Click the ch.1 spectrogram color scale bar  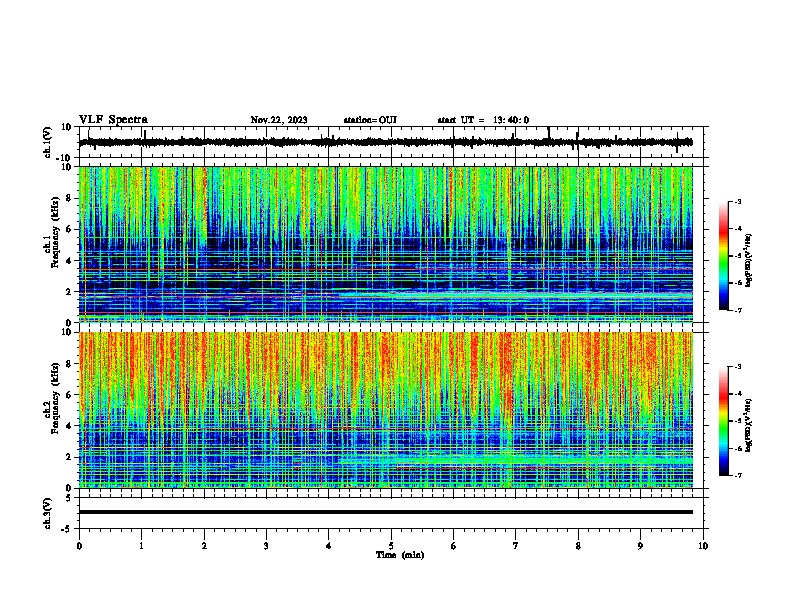(724, 256)
